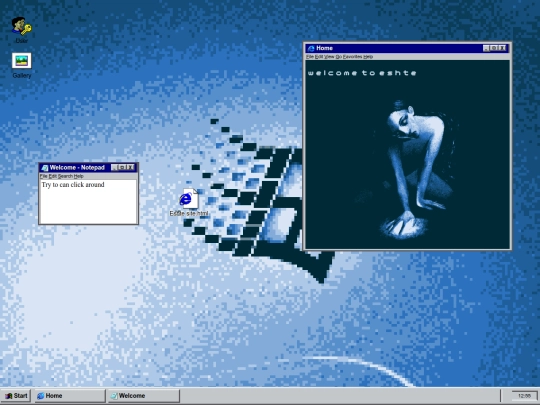540x405 pixels.
Task: Open Edit menu in Notepad window
Action: (x=53, y=176)
